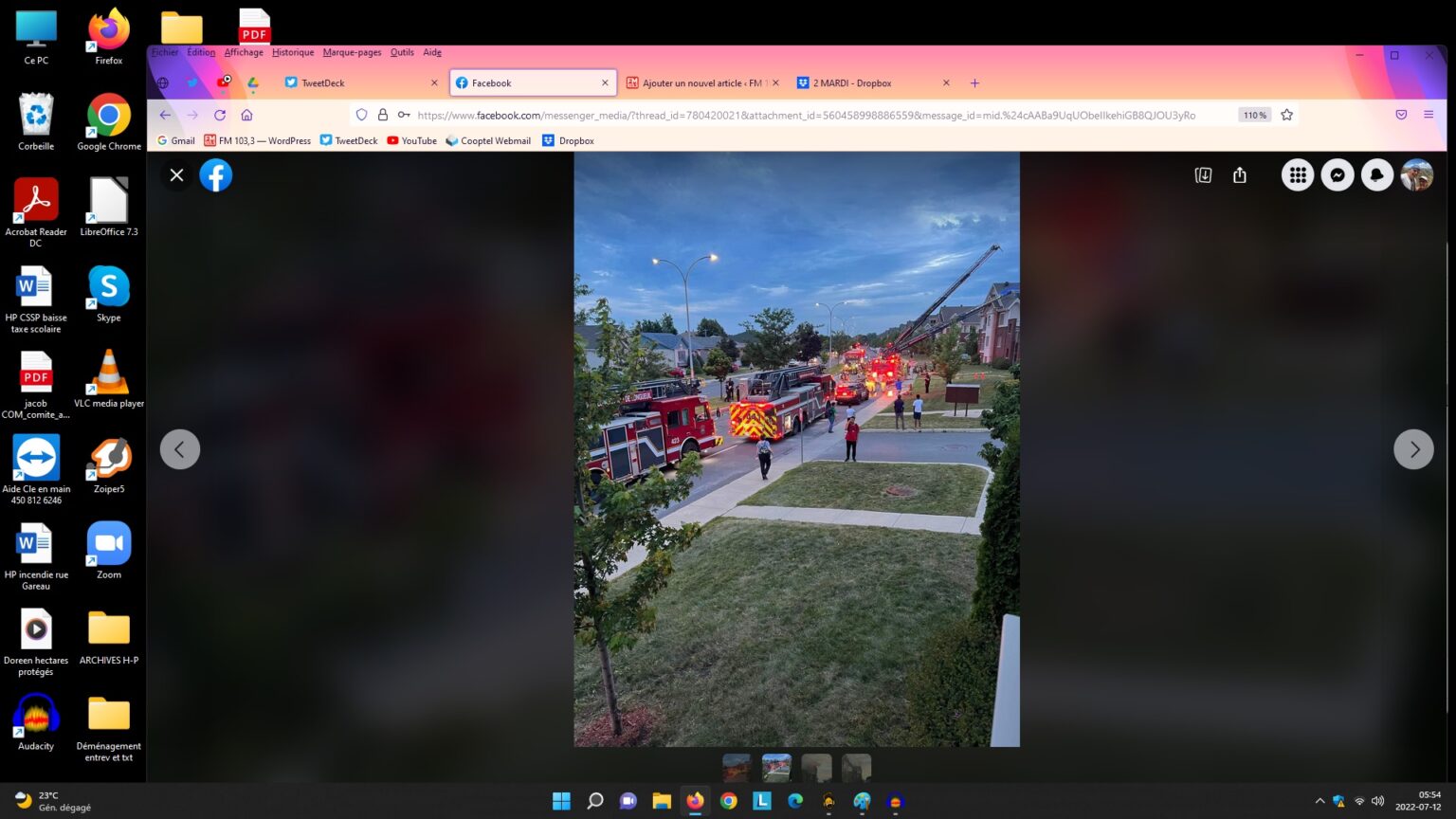Download the photo using the download icon
The height and width of the screenshot is (819, 1456).
[x=1203, y=175]
